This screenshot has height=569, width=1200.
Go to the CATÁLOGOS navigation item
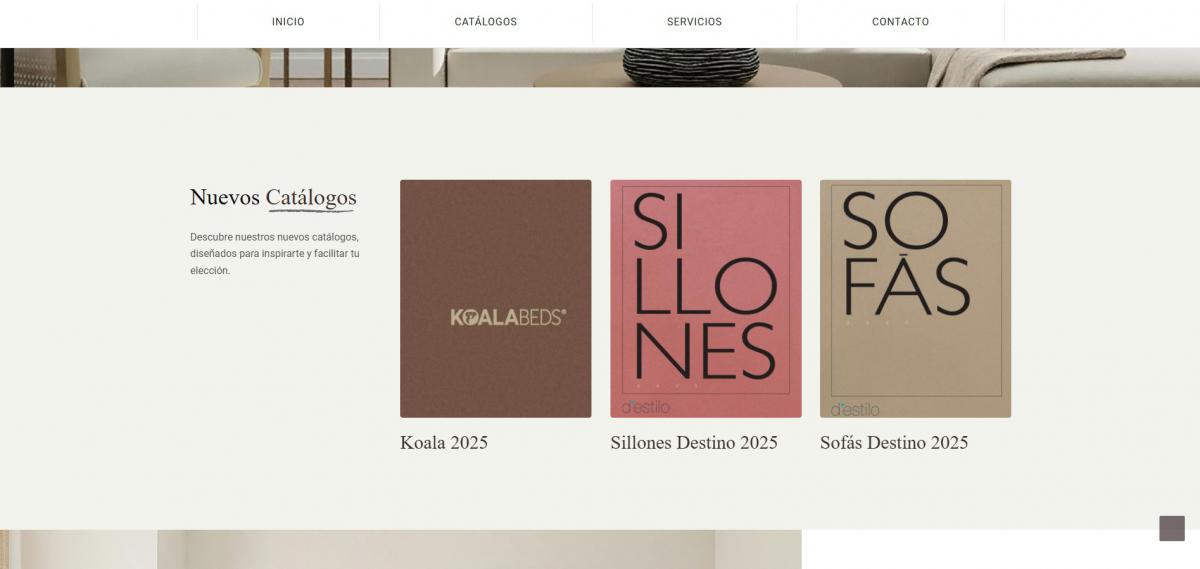[x=485, y=22]
